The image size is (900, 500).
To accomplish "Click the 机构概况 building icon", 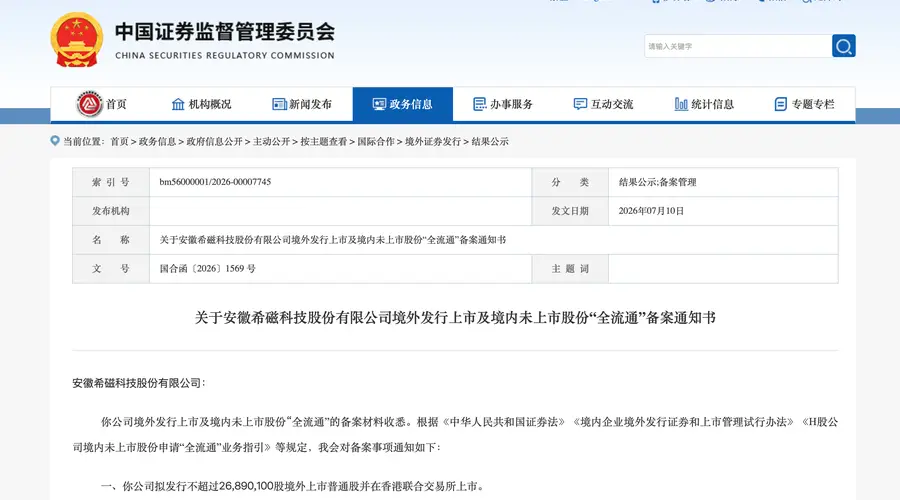I will 178,104.
